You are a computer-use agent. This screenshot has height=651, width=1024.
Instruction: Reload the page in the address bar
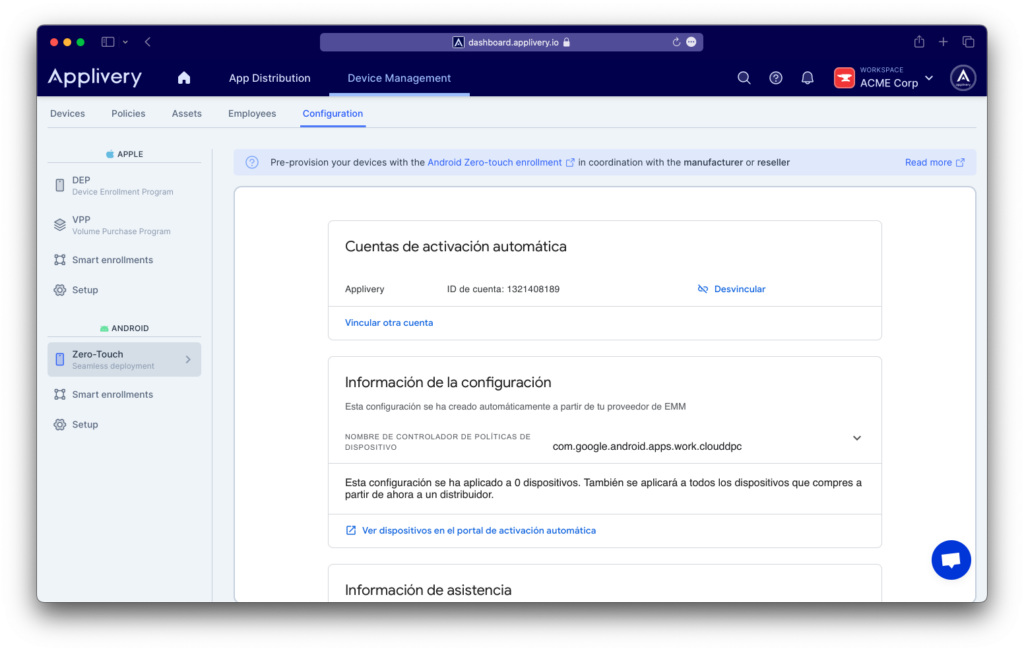click(676, 42)
